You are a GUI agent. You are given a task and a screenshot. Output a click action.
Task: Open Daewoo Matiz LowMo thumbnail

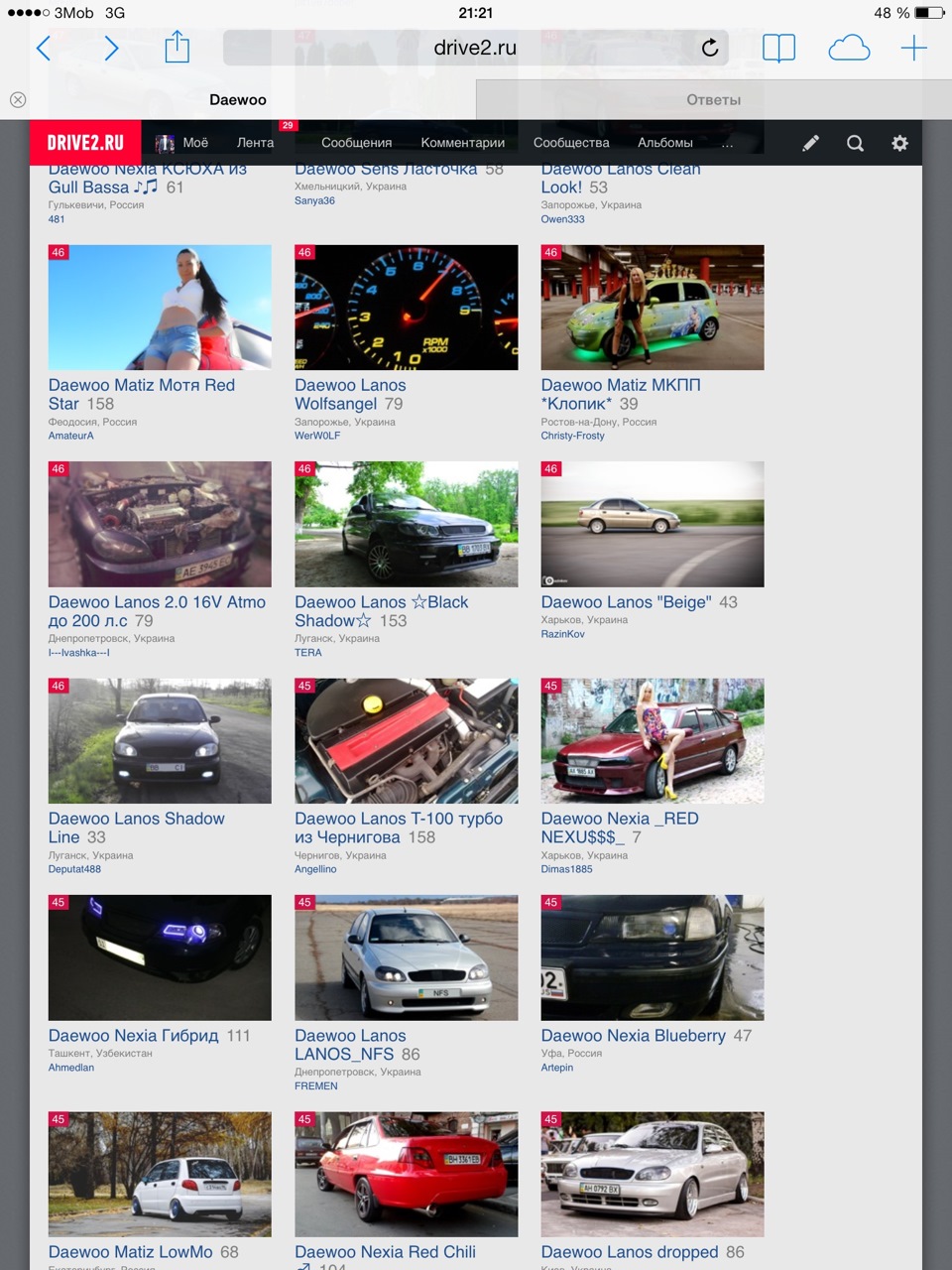coord(160,1175)
